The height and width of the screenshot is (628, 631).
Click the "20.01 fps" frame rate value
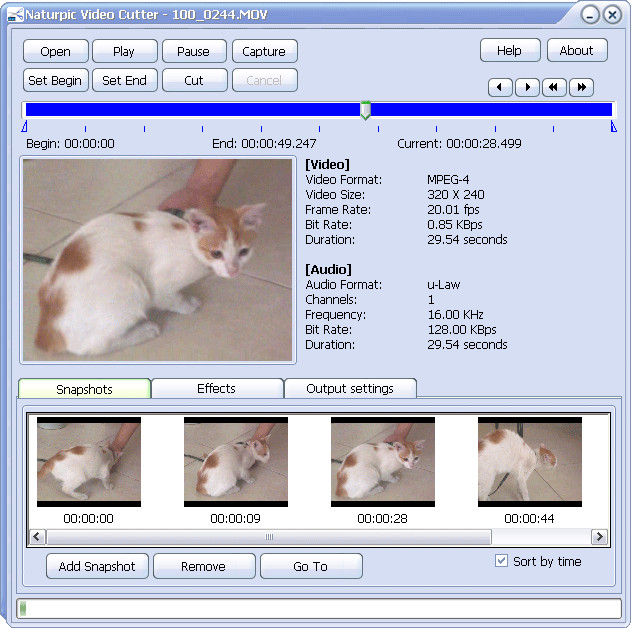(x=453, y=210)
